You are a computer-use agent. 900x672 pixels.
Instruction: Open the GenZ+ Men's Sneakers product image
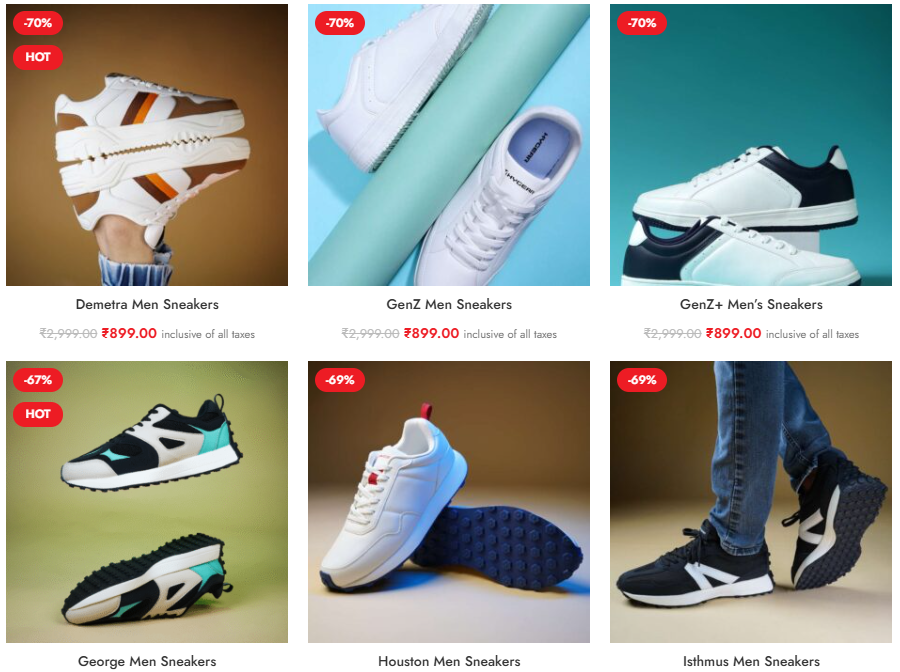coord(751,145)
